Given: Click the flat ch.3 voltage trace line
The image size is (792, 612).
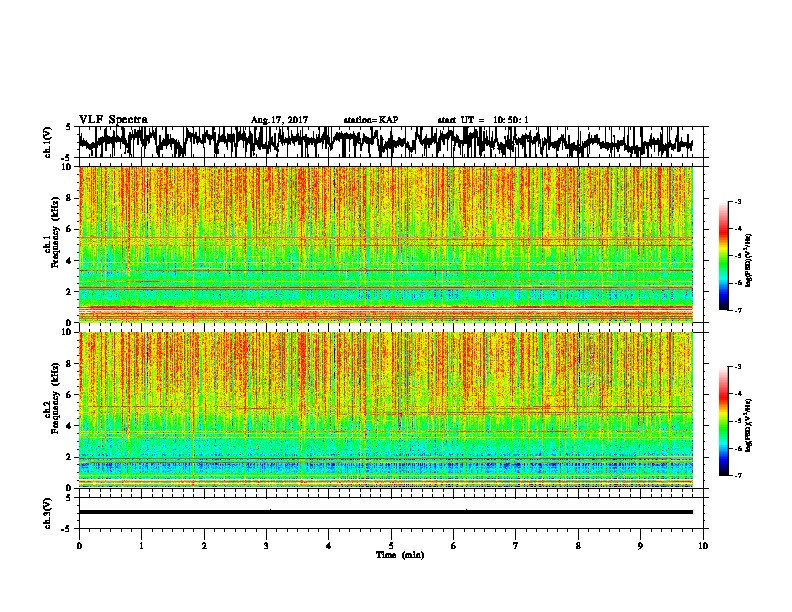Looking at the screenshot, I should (385, 512).
